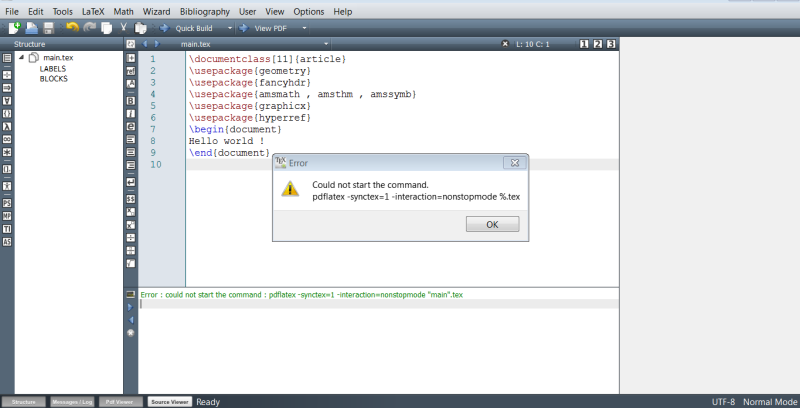Click UTF-8 encoding in status bar
The image size is (800, 408).
723,402
